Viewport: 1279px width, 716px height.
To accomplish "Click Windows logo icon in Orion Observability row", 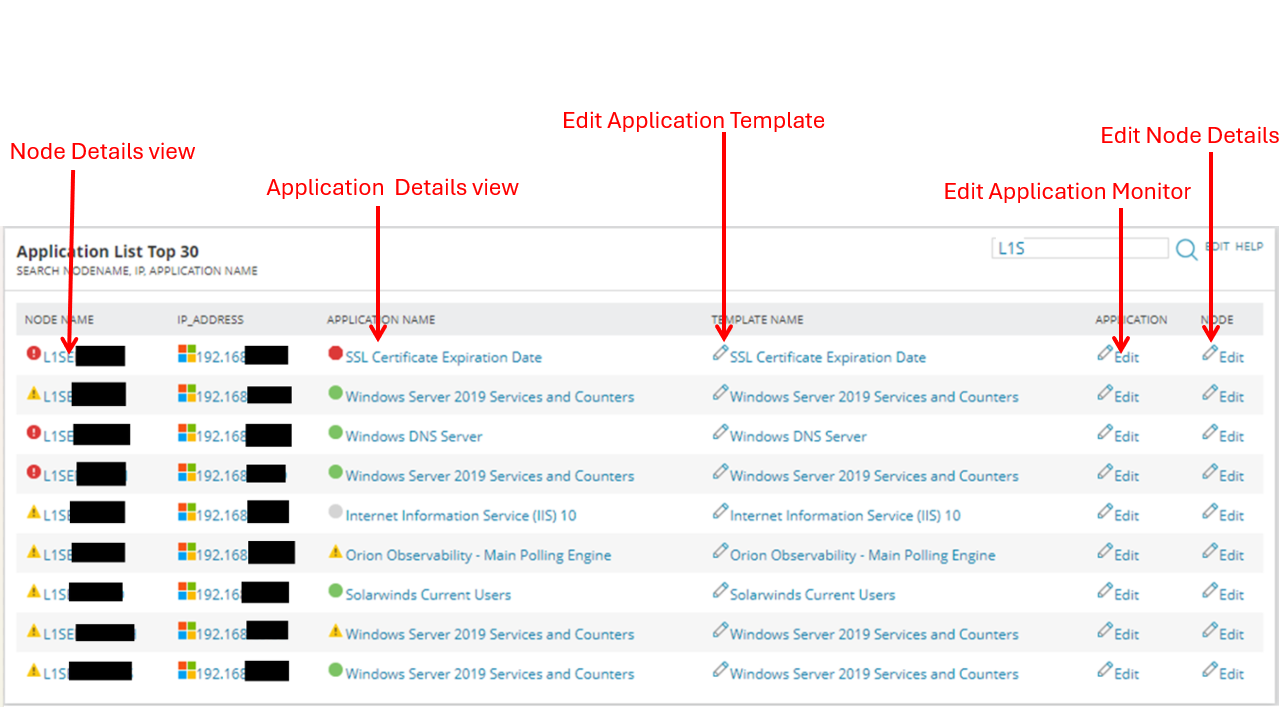I will pos(186,552).
